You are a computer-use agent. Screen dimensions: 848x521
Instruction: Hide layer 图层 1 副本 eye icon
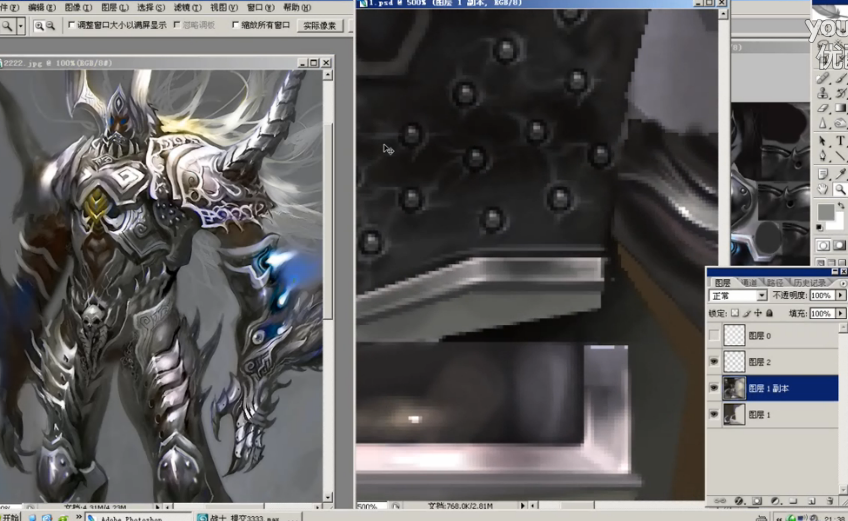(714, 388)
